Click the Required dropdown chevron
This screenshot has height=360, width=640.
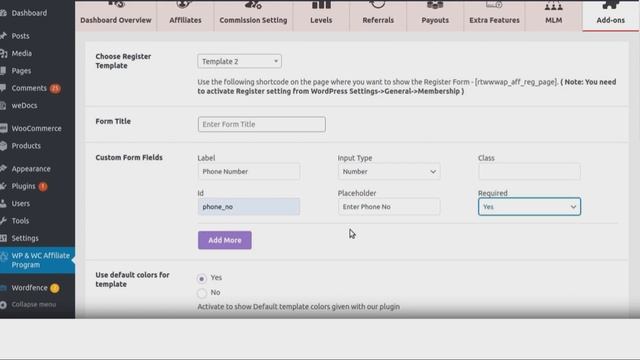click(573, 207)
